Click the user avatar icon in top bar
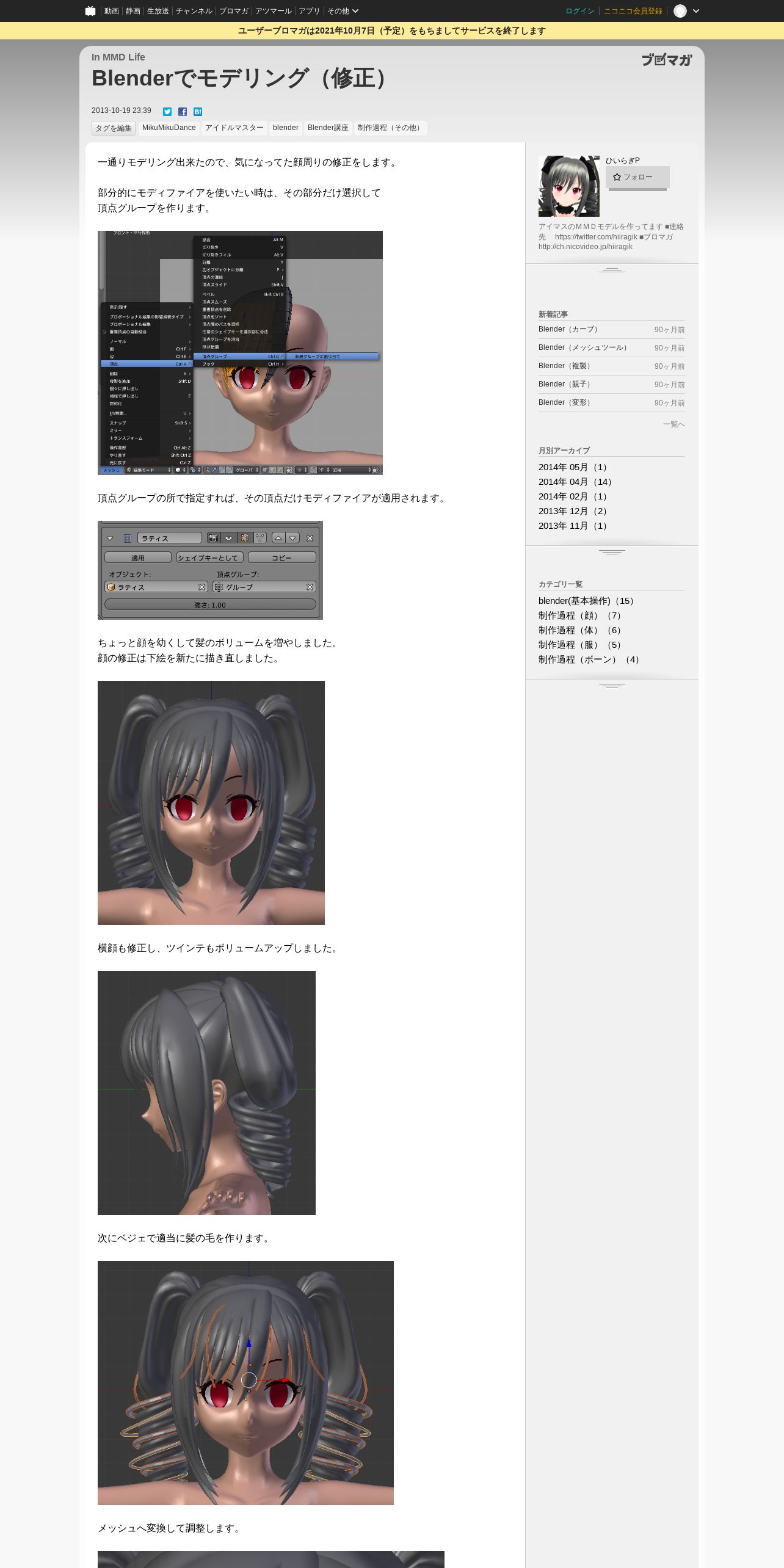 (680, 11)
